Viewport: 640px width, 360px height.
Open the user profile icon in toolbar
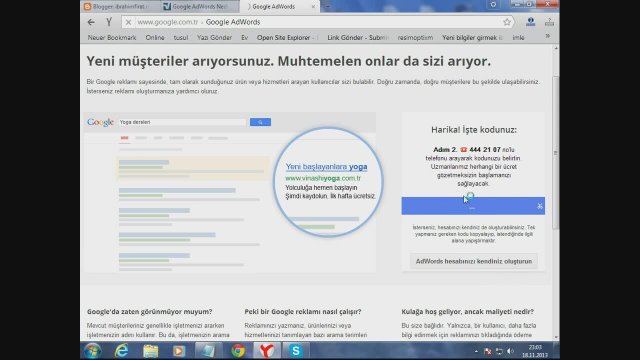(x=530, y=22)
